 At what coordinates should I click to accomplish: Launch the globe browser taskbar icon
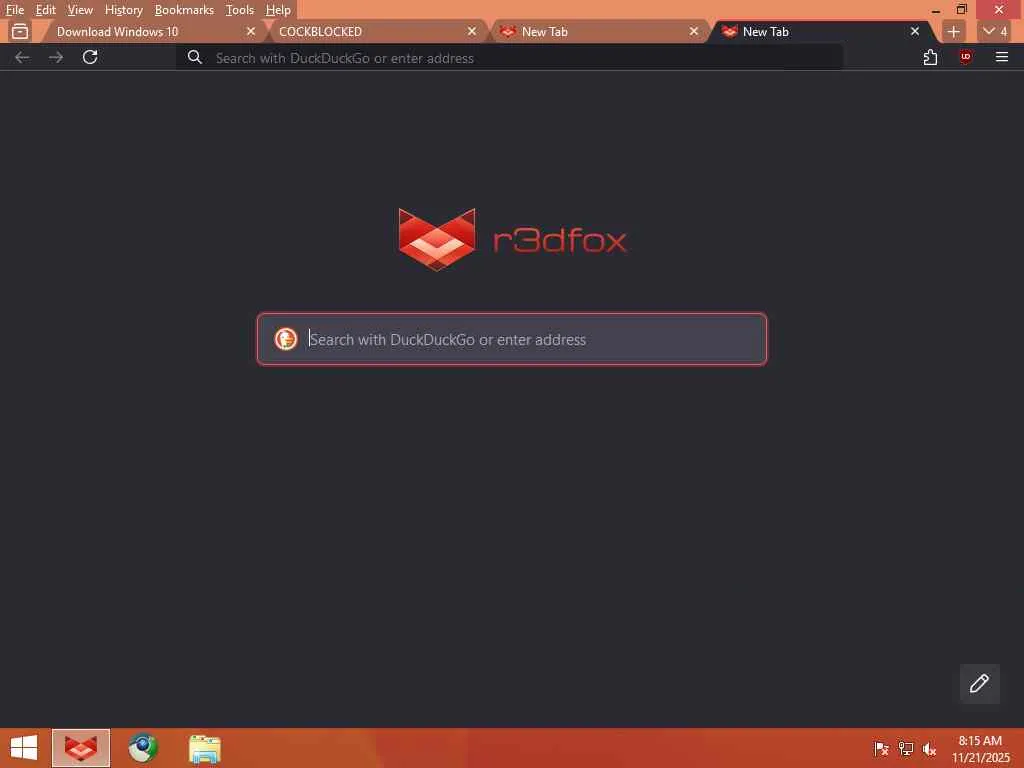click(x=143, y=748)
